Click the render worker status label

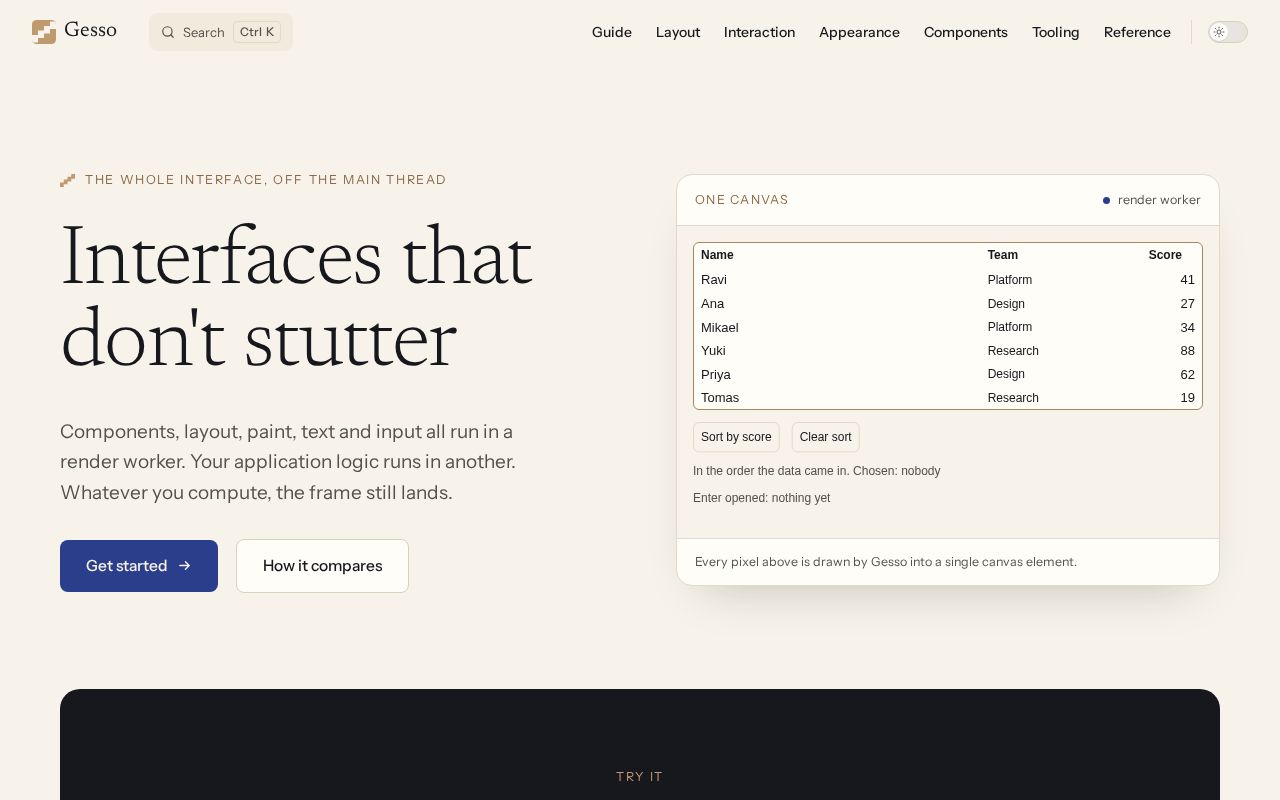coord(1159,200)
